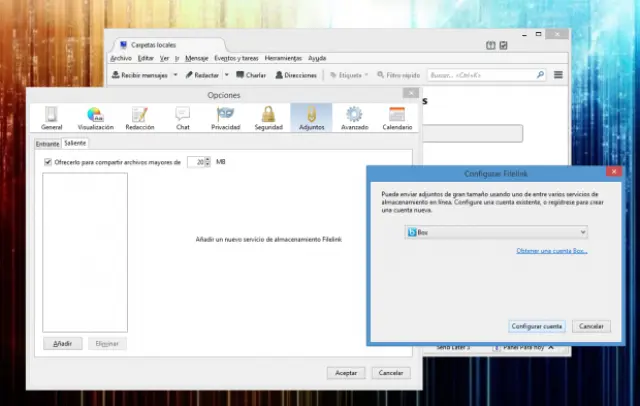Click the Añadir button
Screen dimensions: 640x406
[62, 343]
